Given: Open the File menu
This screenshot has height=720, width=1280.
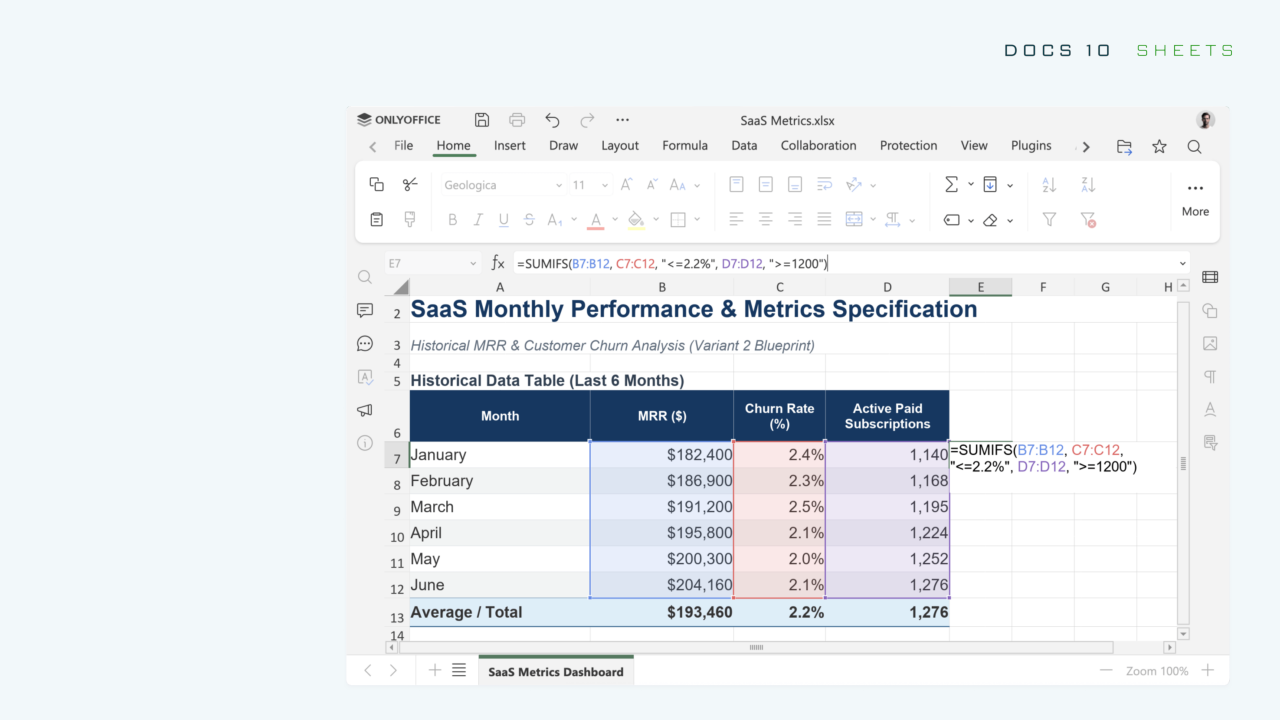Looking at the screenshot, I should tap(403, 146).
